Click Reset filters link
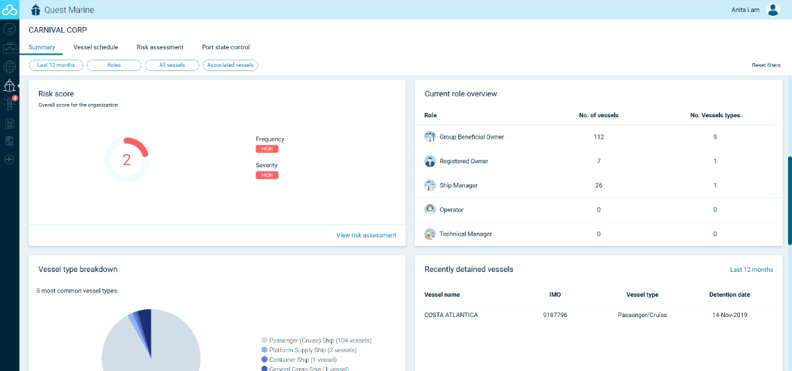 point(766,65)
